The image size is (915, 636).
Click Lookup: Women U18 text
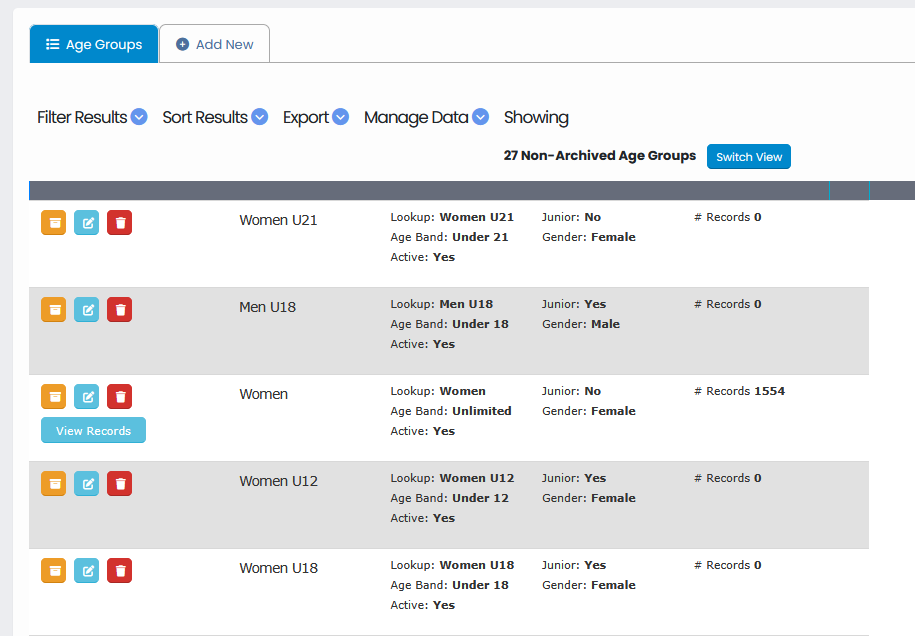[452, 565]
